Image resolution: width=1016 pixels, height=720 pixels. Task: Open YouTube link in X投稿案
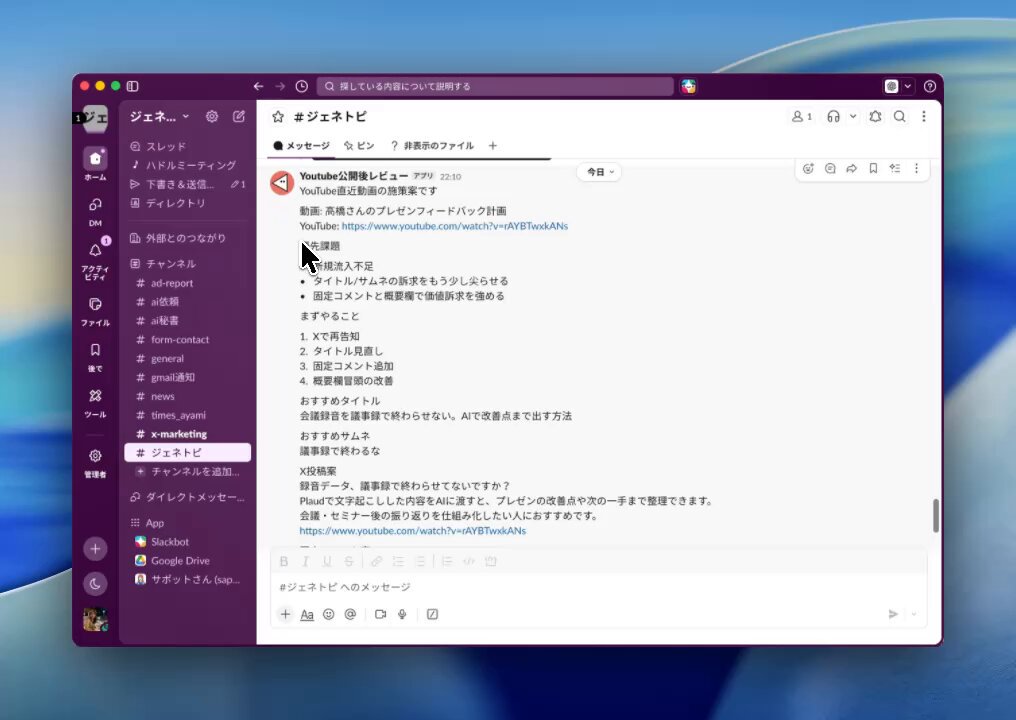[412, 531]
